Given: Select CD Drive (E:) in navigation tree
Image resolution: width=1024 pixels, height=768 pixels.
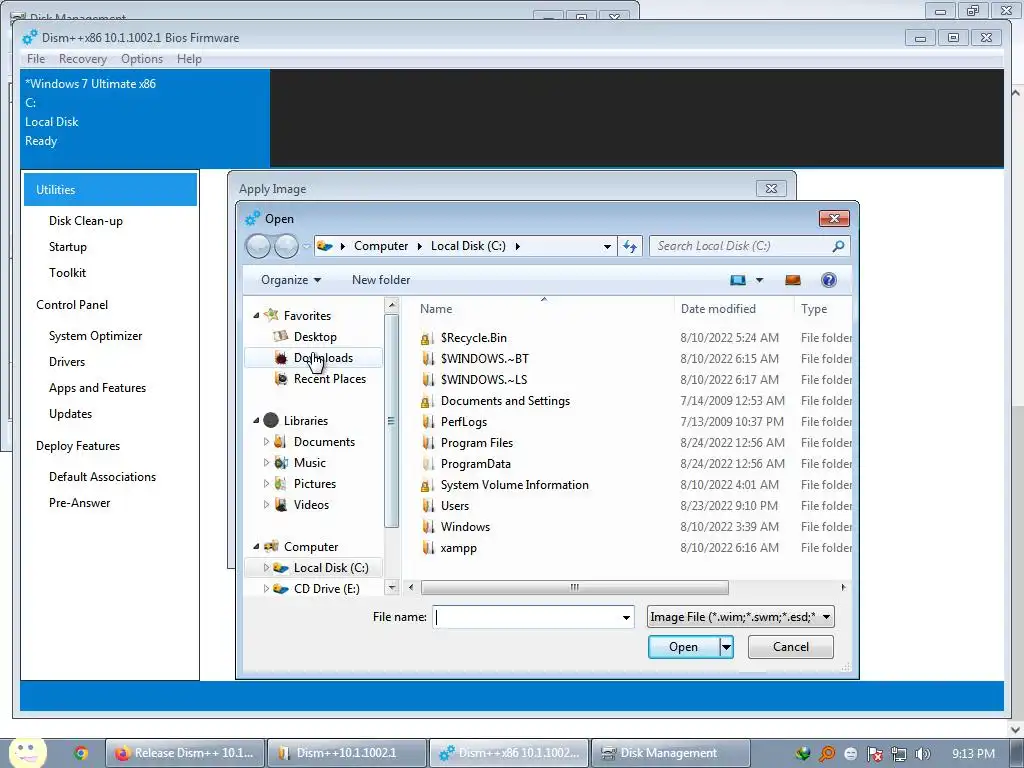Looking at the screenshot, I should coord(326,589).
